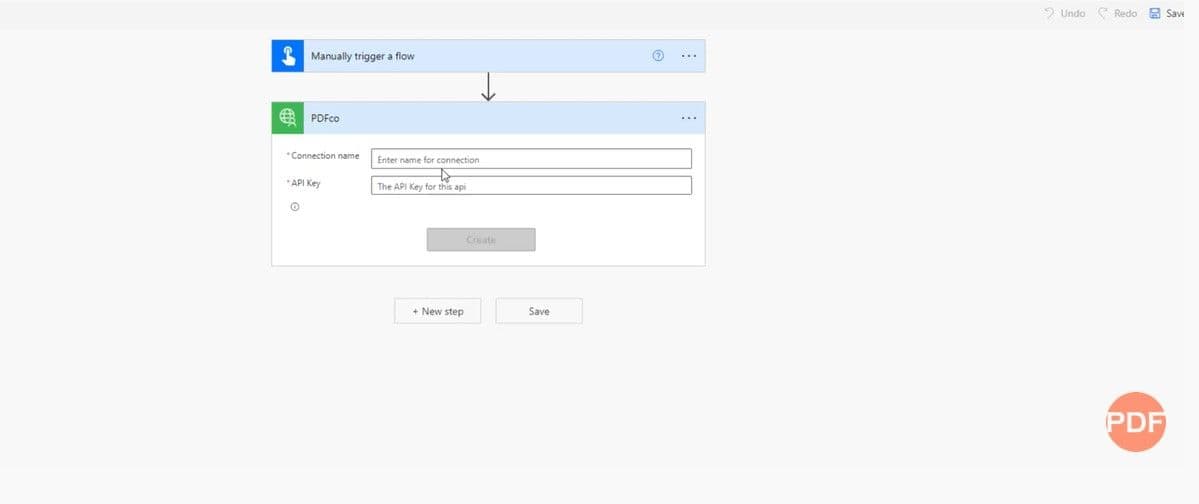Click the API Key label text
This screenshot has width=1199, height=504.
click(x=306, y=183)
